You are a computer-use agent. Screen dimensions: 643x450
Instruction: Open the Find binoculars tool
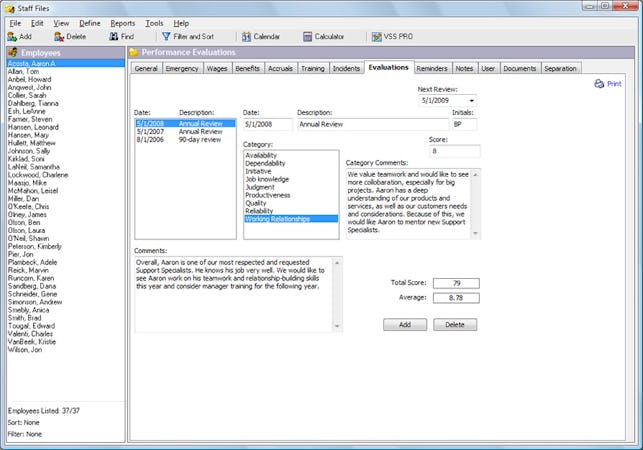click(x=114, y=36)
